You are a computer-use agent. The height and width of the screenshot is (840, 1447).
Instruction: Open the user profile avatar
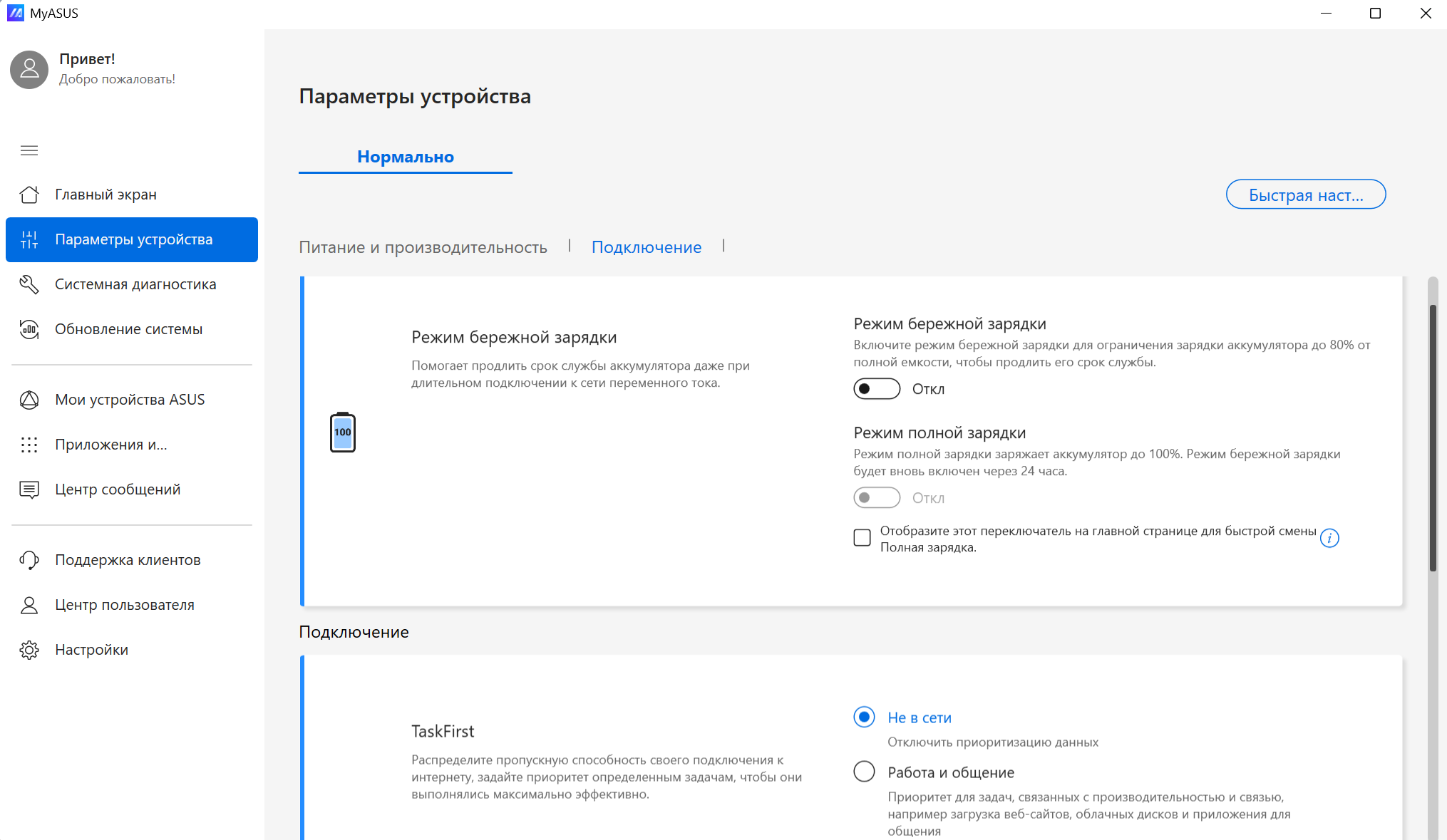[29, 69]
